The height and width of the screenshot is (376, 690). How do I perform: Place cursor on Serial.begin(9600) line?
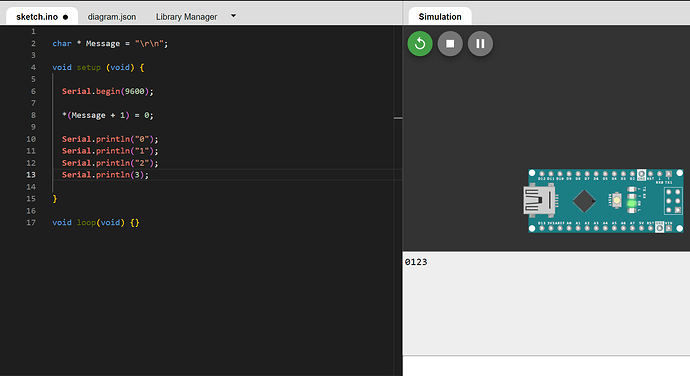click(108, 92)
